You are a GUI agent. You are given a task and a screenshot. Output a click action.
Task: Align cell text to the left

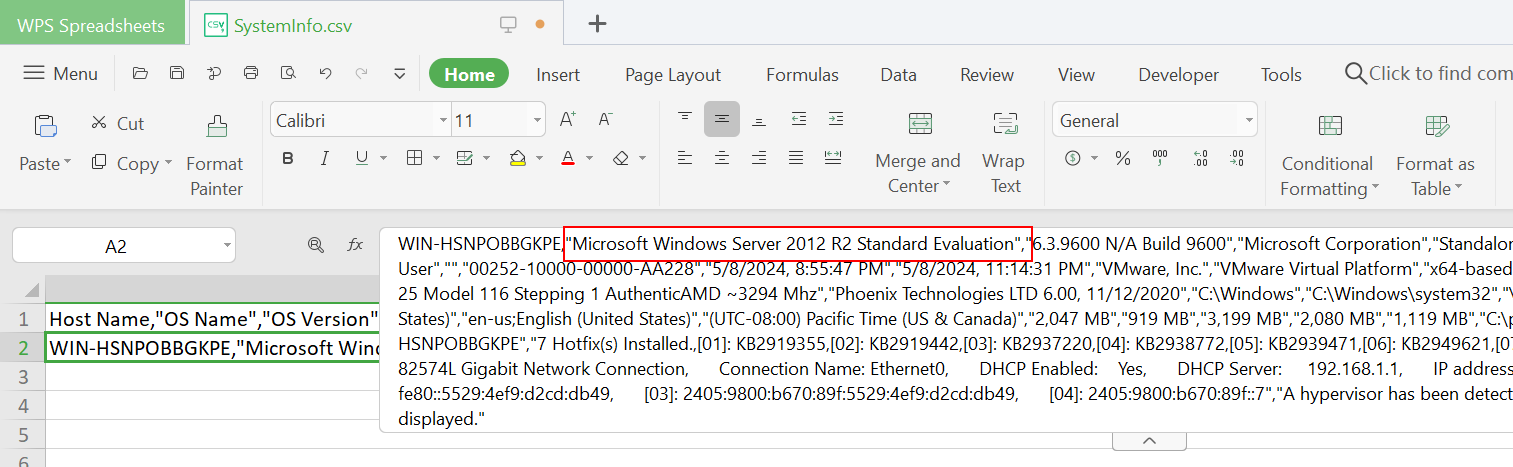[x=684, y=157]
